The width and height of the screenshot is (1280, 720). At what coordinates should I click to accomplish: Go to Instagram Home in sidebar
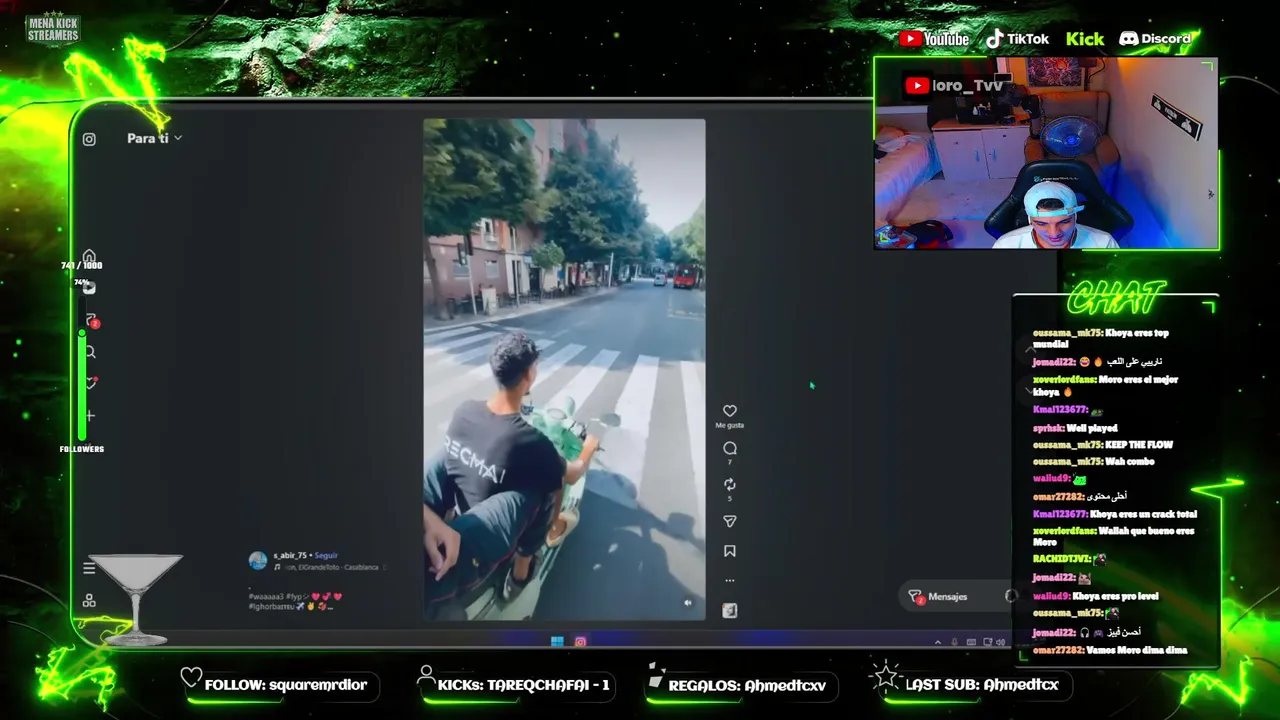pos(89,256)
